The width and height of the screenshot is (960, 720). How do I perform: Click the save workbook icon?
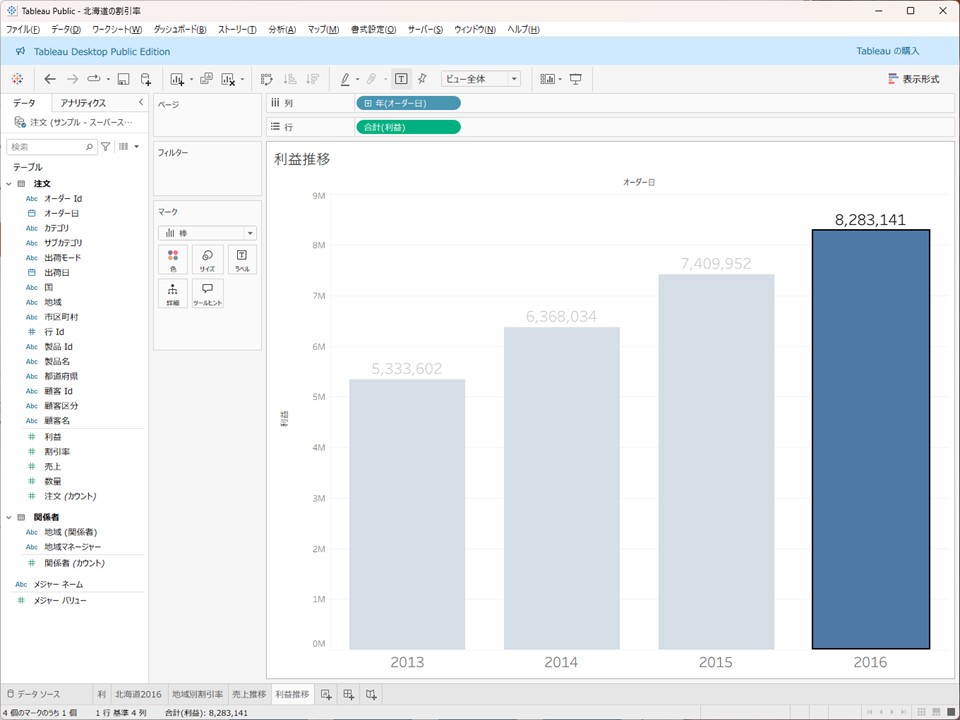pos(123,79)
